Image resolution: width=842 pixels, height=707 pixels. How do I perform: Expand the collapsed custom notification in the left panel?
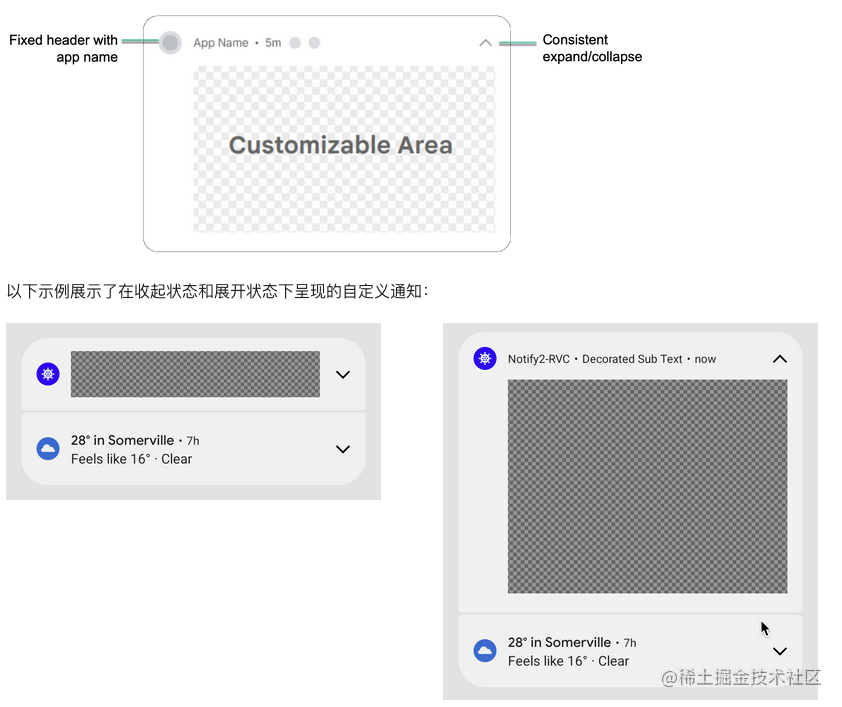(343, 375)
